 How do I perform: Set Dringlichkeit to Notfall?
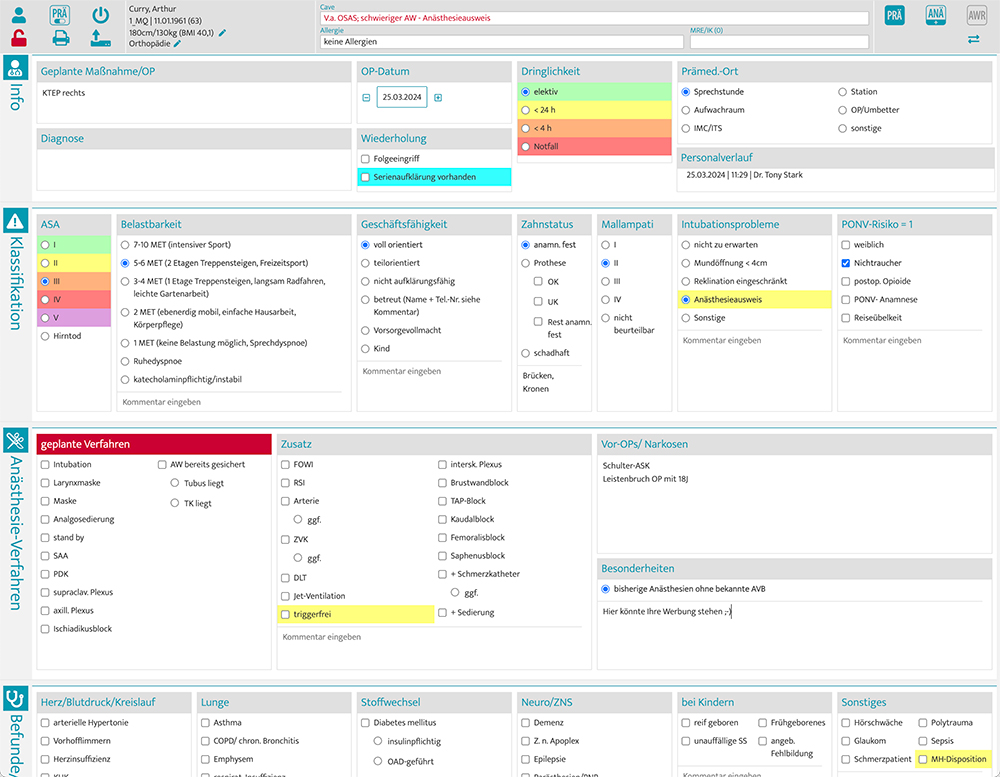point(526,147)
